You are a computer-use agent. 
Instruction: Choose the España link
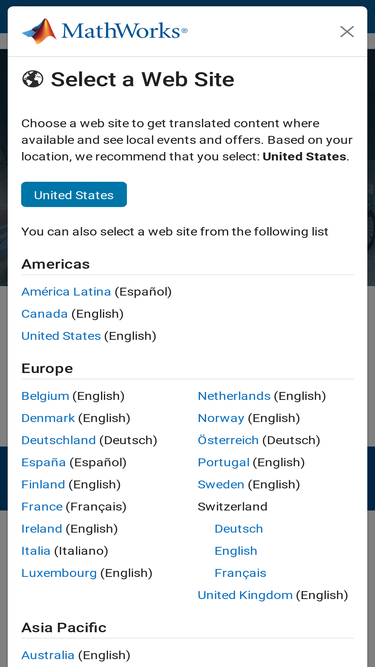(x=43, y=462)
